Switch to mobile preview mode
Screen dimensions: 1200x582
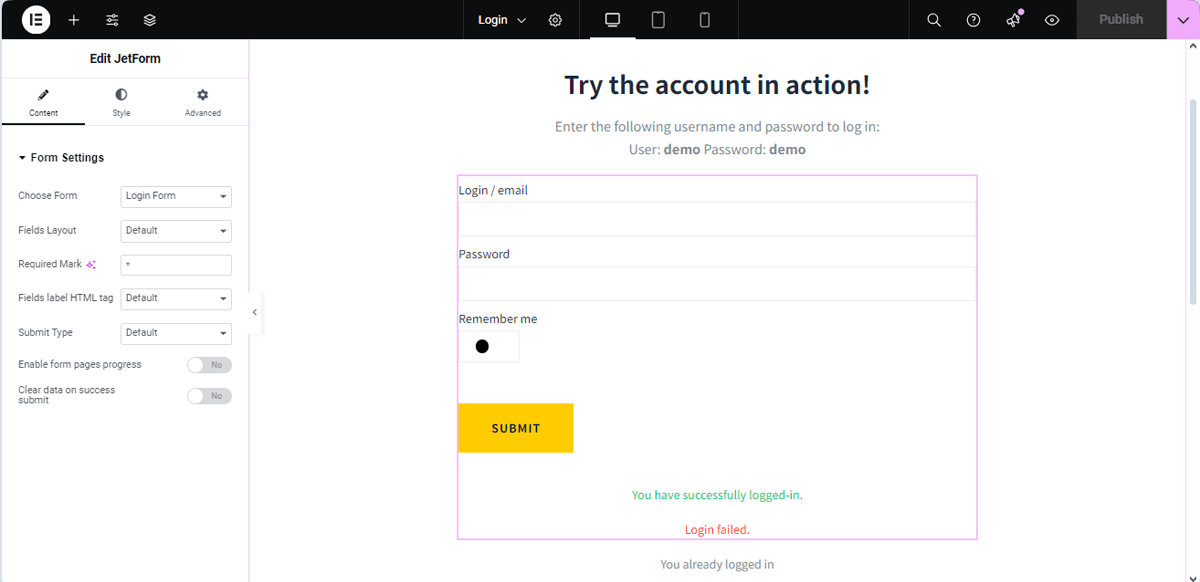coord(703,19)
